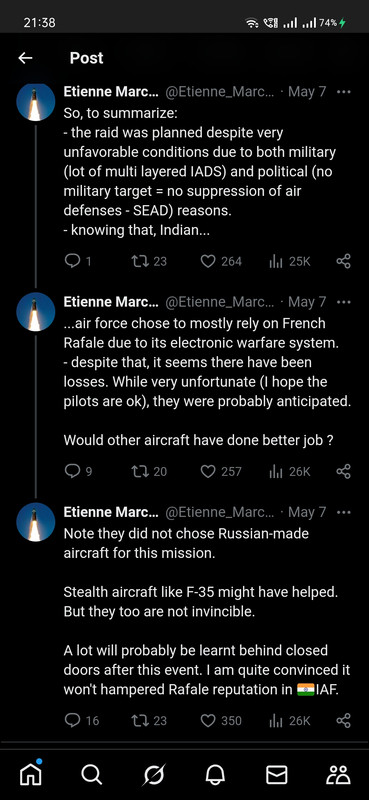Open the Notifications bell tab
Screen dimensions: 369x800
click(x=215, y=775)
